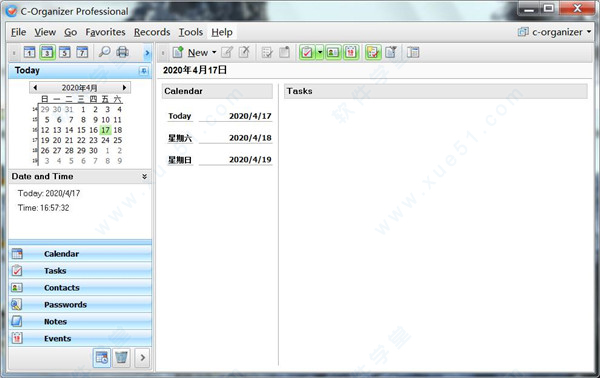Open the File menu
This screenshot has height=378, width=600.
pyautogui.click(x=18, y=33)
